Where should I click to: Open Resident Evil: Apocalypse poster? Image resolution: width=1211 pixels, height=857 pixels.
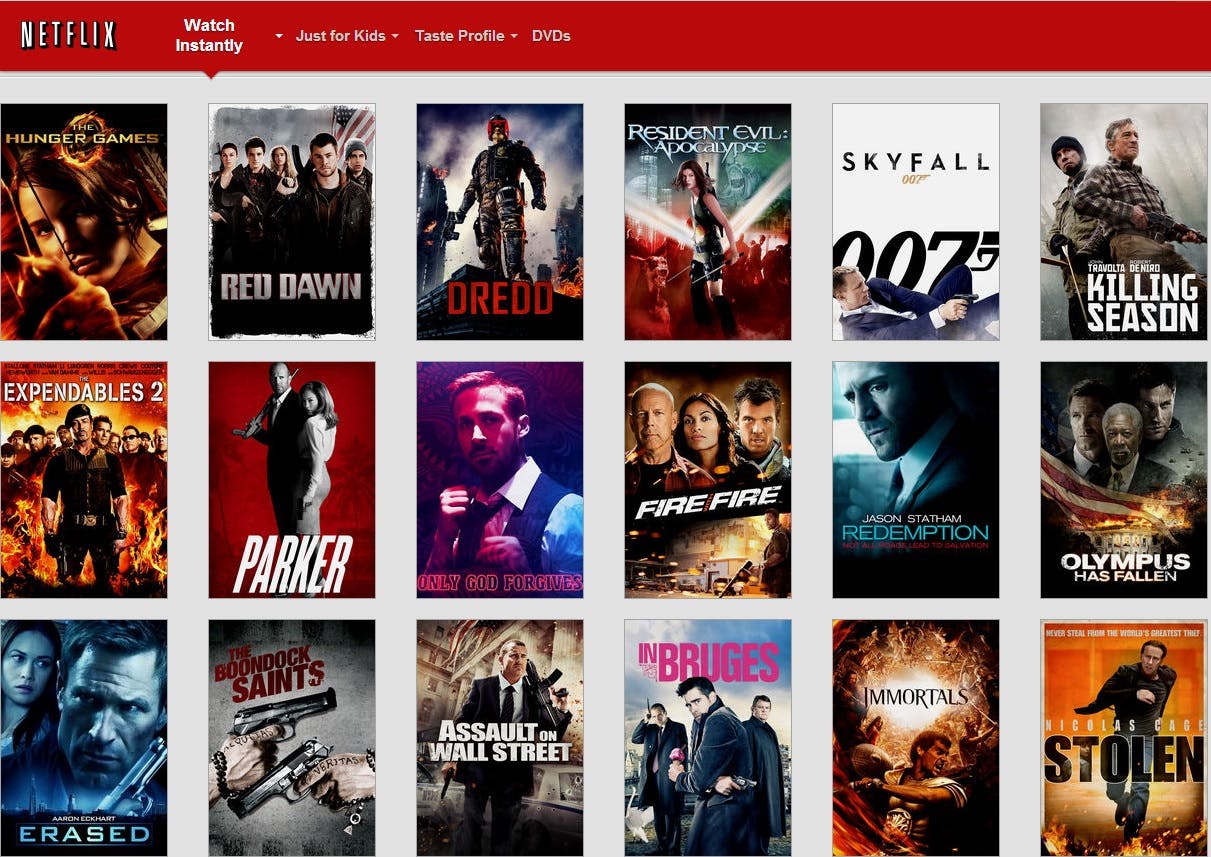[x=708, y=222]
